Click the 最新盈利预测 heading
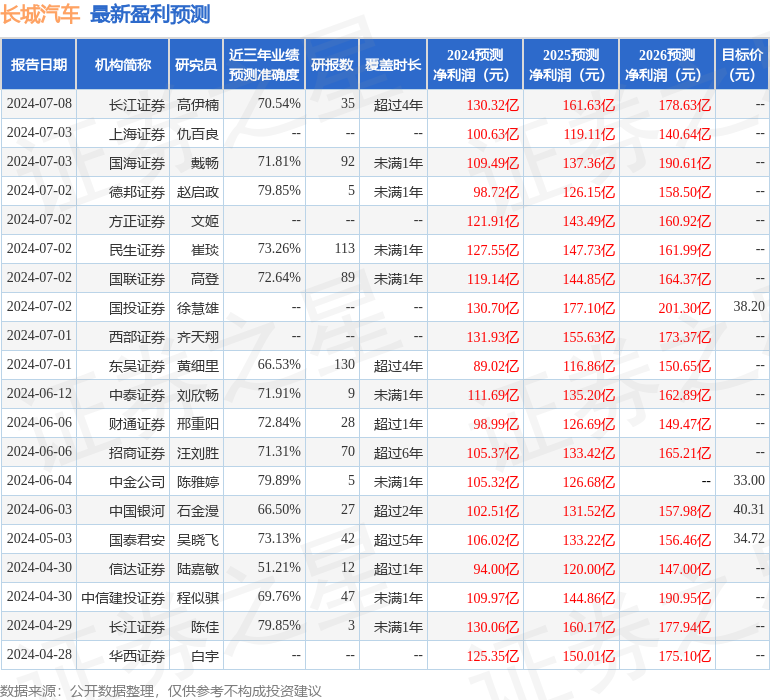 pos(150,14)
